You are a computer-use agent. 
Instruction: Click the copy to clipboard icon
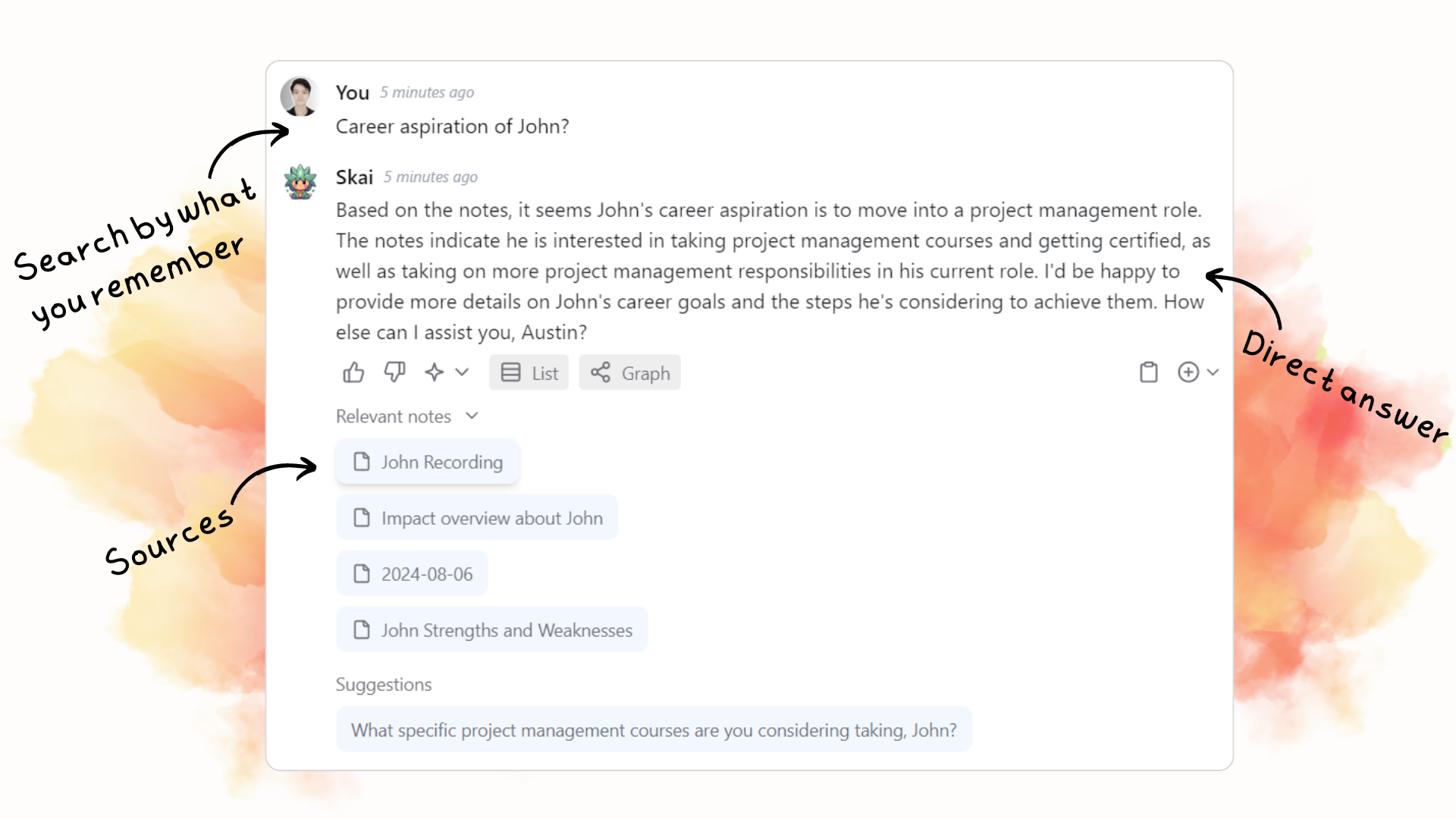(1148, 371)
